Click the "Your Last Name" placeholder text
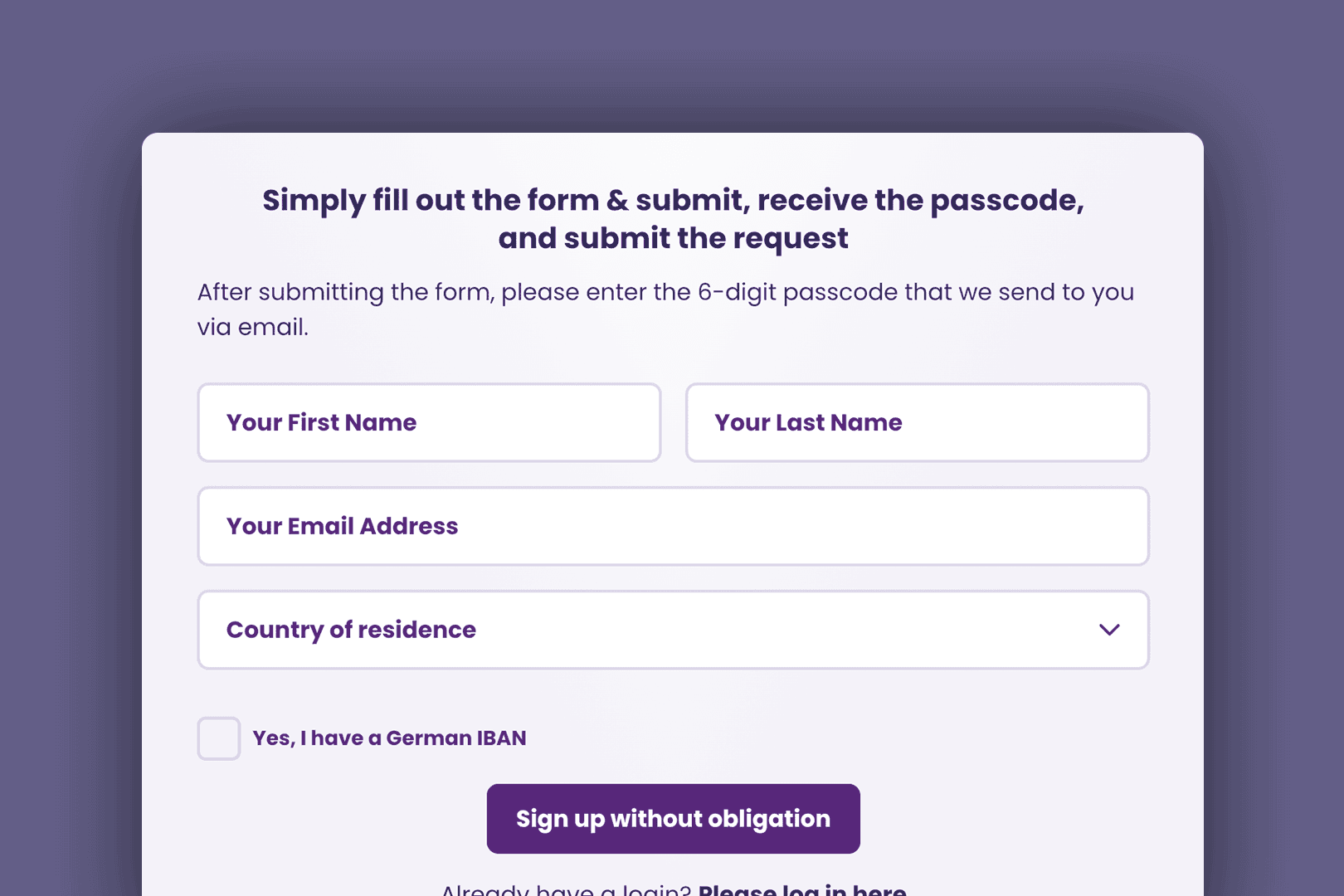 coord(808,422)
